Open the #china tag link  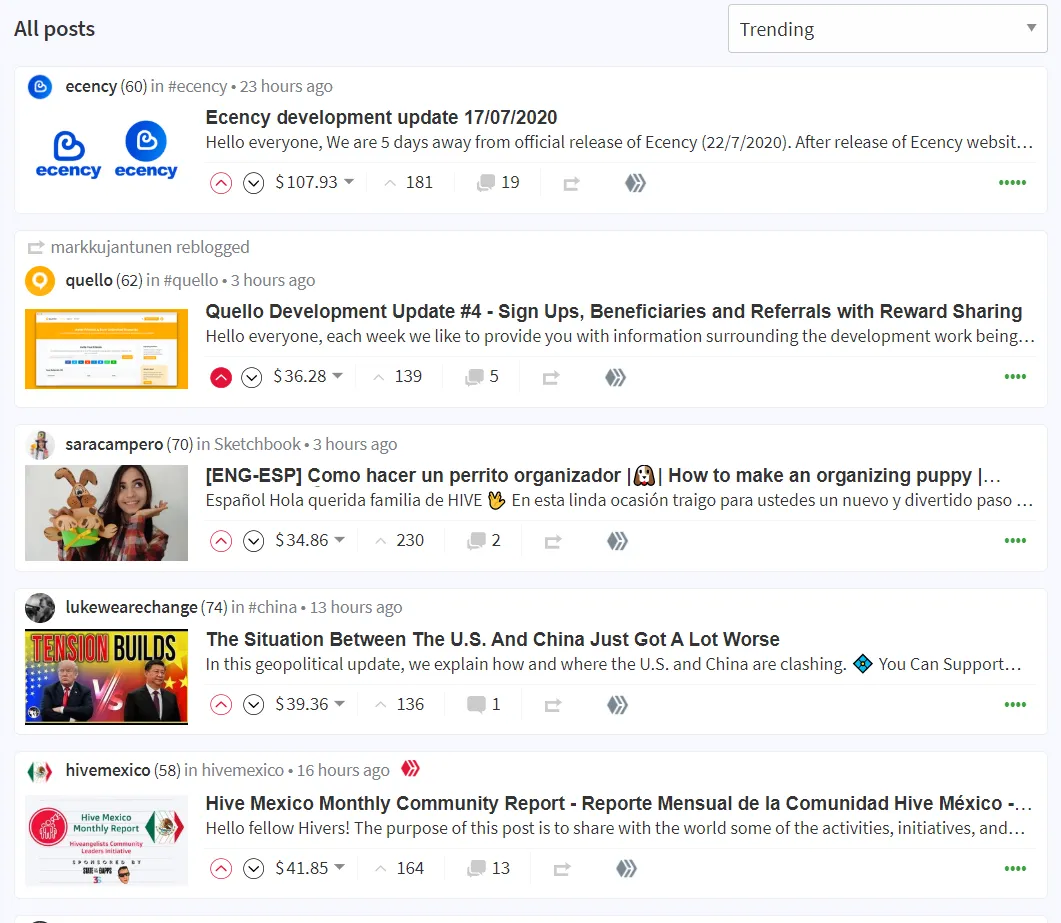pos(273,608)
